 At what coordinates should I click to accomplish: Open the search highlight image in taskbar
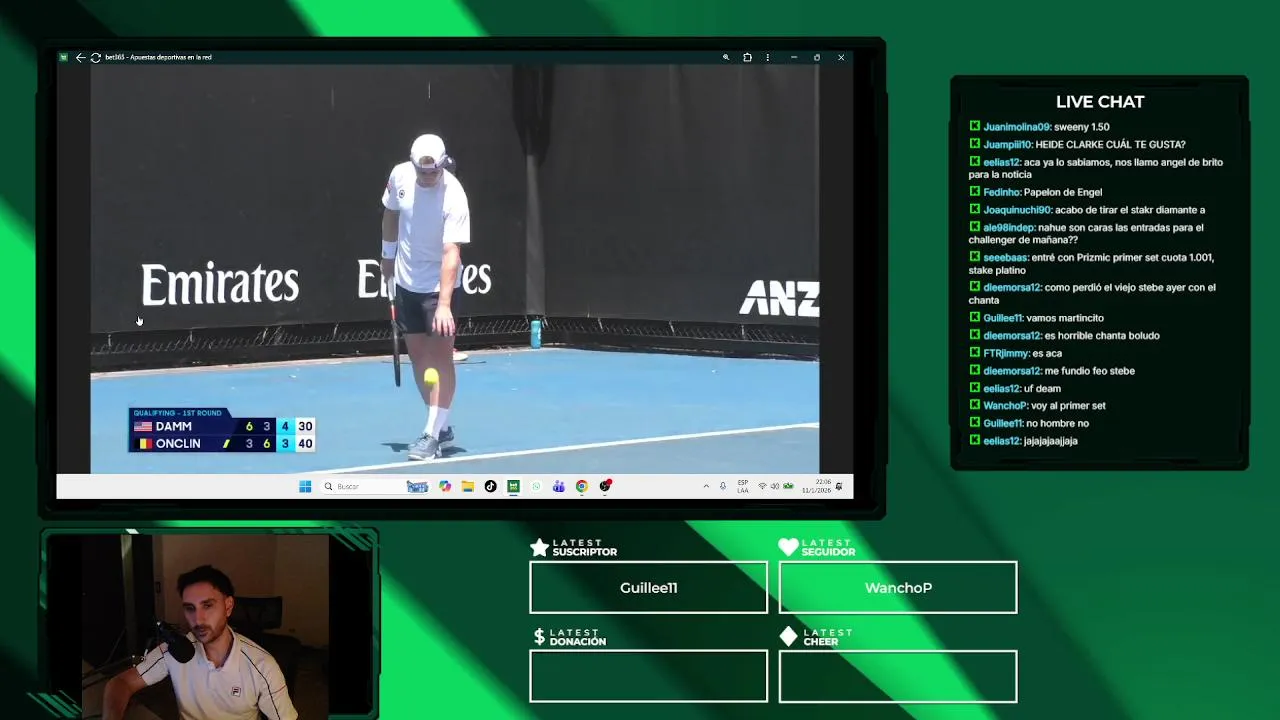(x=417, y=486)
